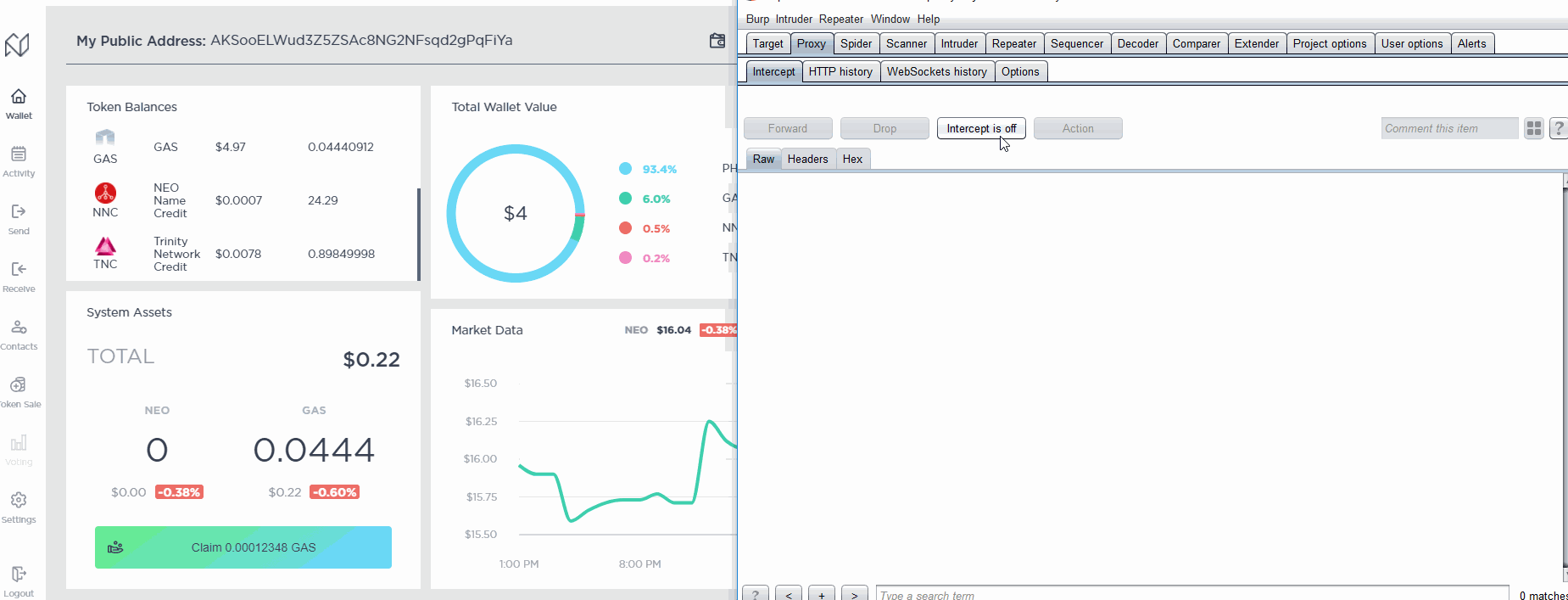Click the pink 0.2% legend dot
The width and height of the screenshot is (1568, 600).
[x=625, y=258]
